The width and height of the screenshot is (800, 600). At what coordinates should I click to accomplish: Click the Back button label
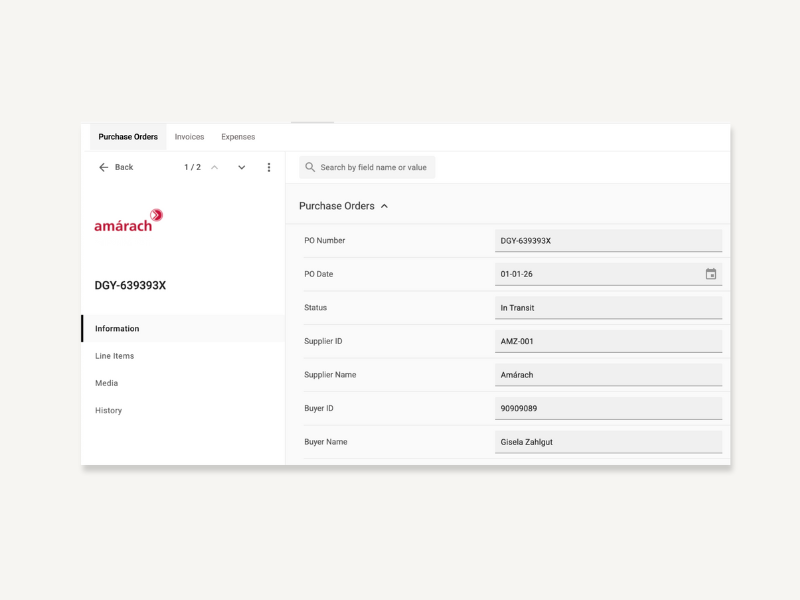(x=124, y=167)
